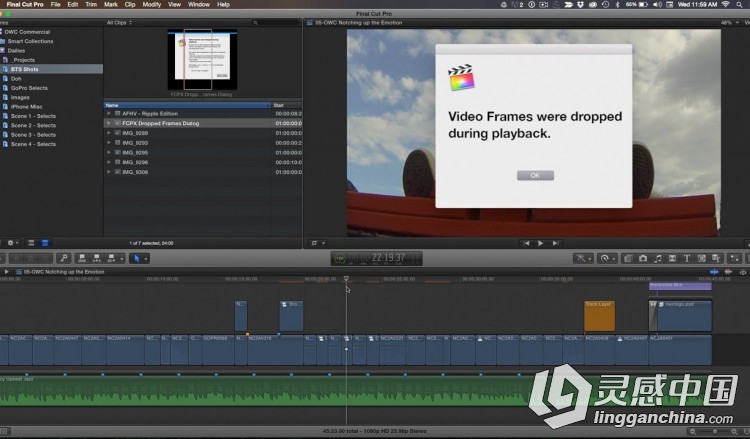The height and width of the screenshot is (439, 750).
Task: Open the All Clips filter dropdown
Action: 119,22
